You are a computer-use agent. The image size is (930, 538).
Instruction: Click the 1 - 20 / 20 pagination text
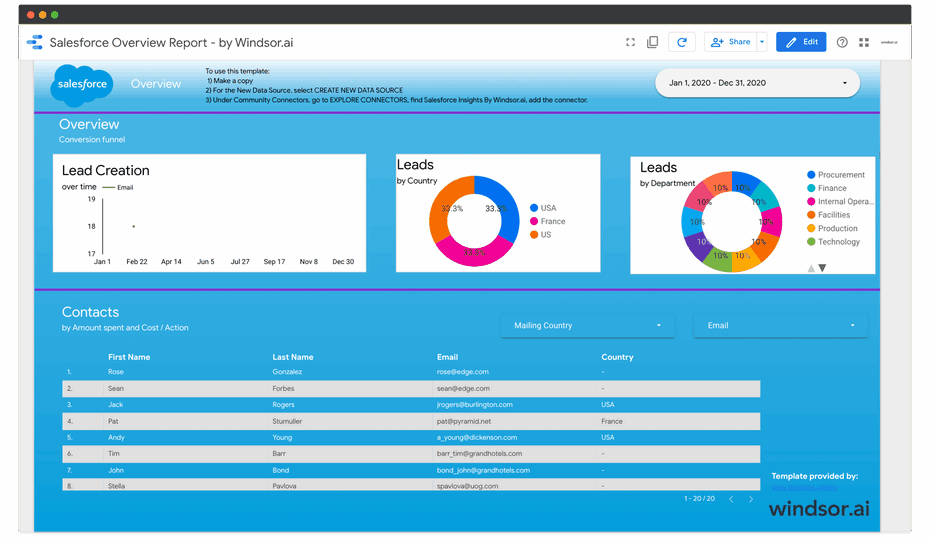point(699,499)
